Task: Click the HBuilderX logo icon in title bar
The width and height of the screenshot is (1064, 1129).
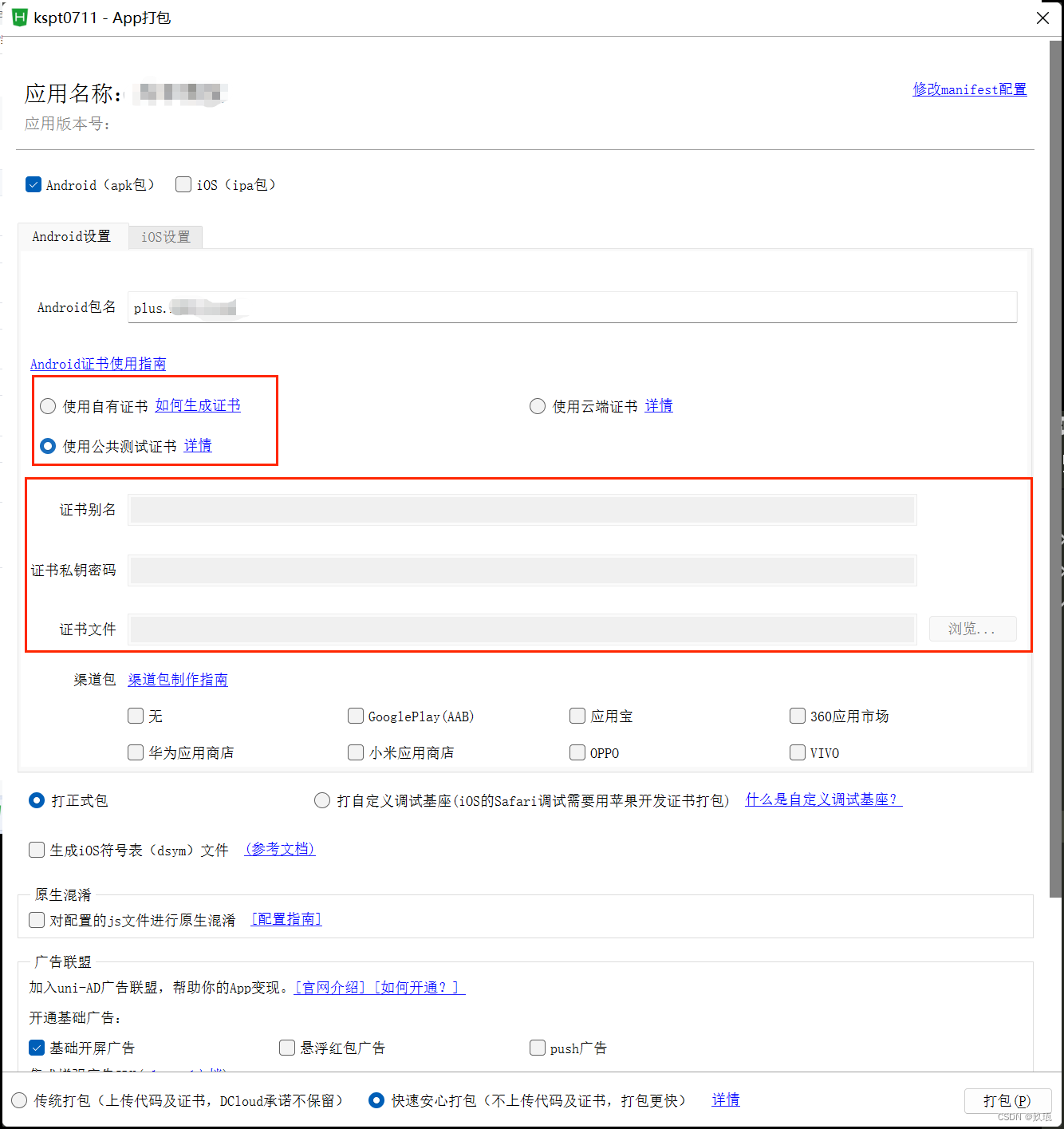Action: point(19,17)
